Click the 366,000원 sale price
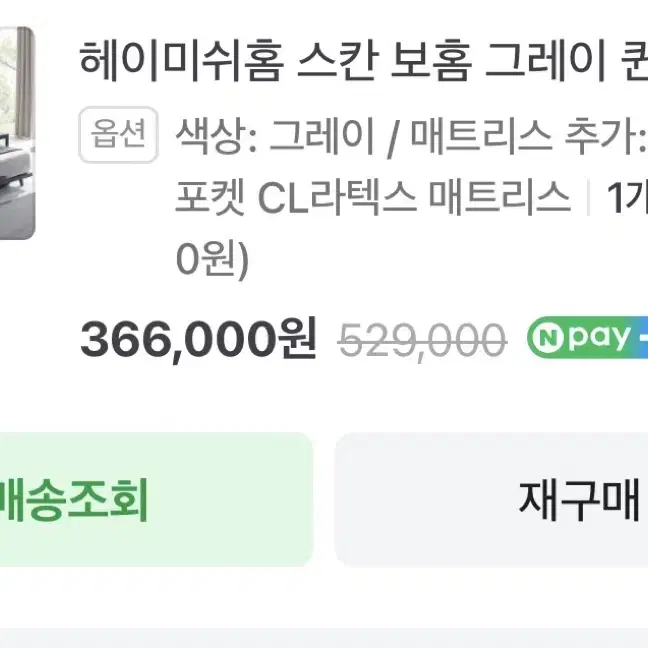 pos(198,339)
